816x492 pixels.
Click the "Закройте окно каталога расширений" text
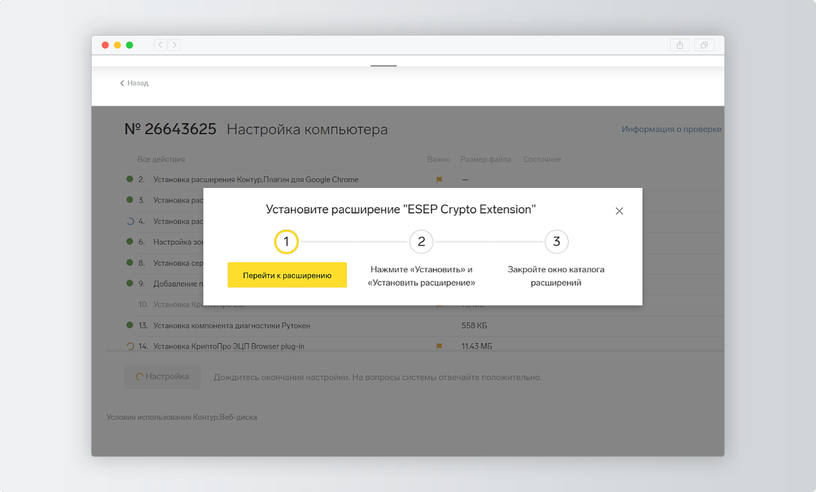[x=556, y=276]
